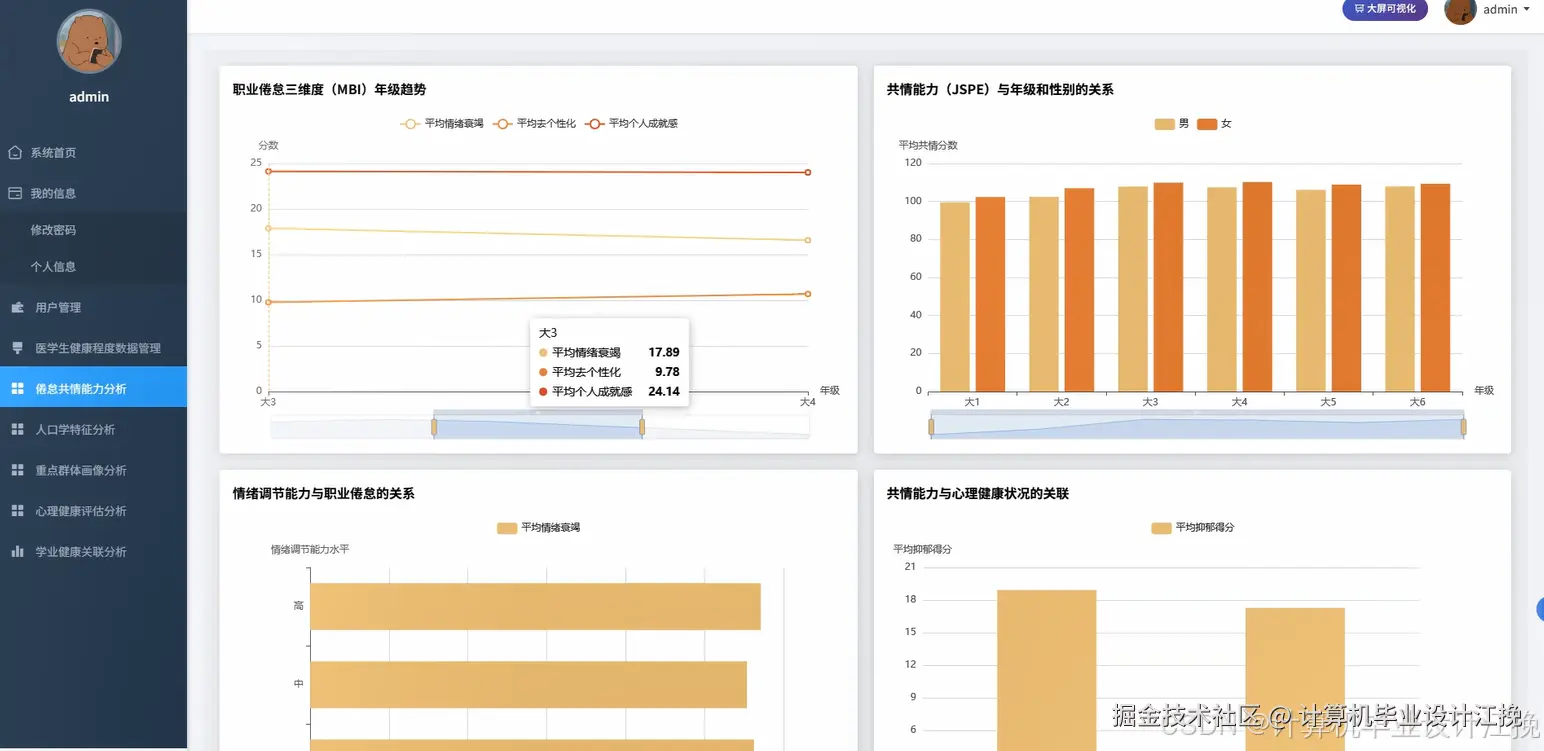This screenshot has width=1544, height=751.
Task: Click title 职业倦怠三维度（MBI）年级趋势
Action: 330,90
